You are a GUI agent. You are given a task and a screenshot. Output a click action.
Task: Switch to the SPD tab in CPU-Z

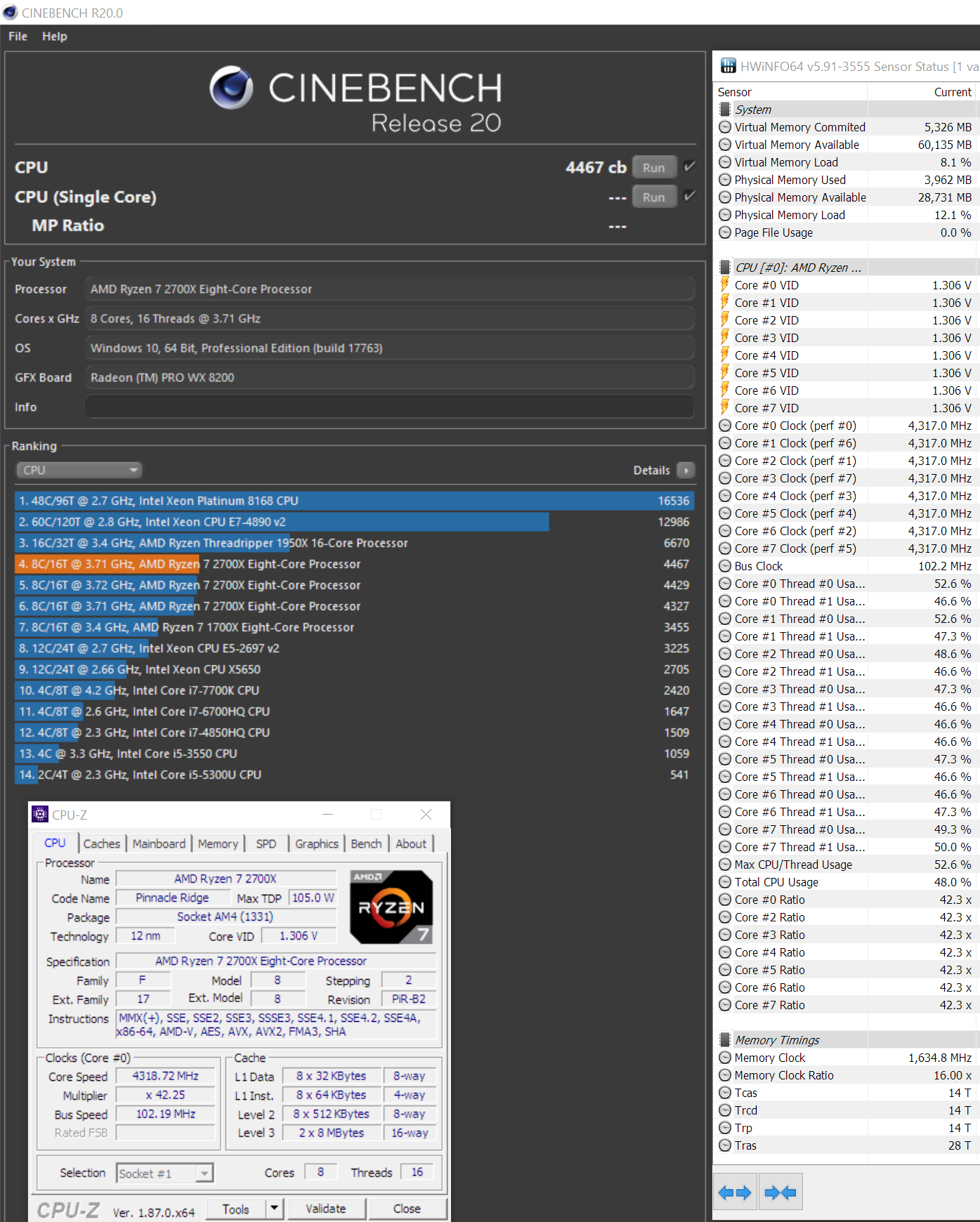[266, 843]
